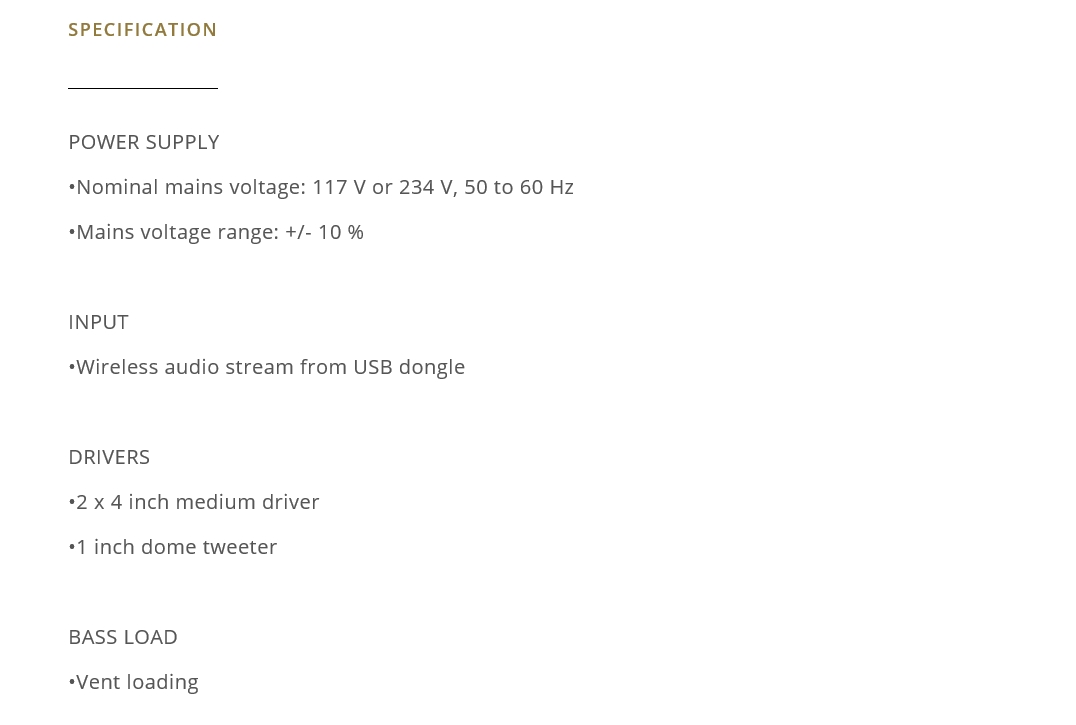This screenshot has height=725, width=1076.
Task: Select the INPUT section title
Action: (x=98, y=322)
